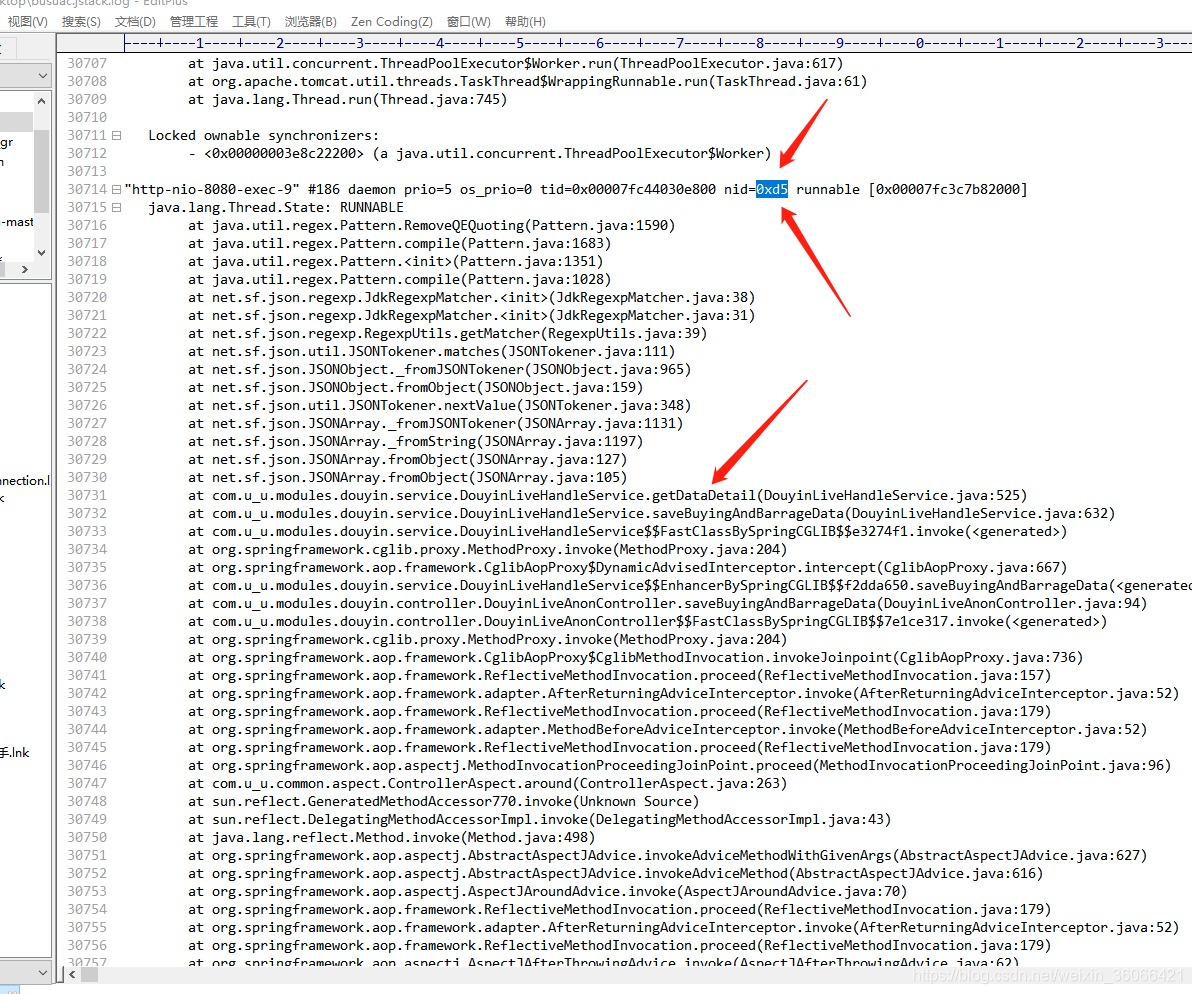The height and width of the screenshot is (994, 1192).
Task: Open the 视图(V) menu
Action: (27, 21)
